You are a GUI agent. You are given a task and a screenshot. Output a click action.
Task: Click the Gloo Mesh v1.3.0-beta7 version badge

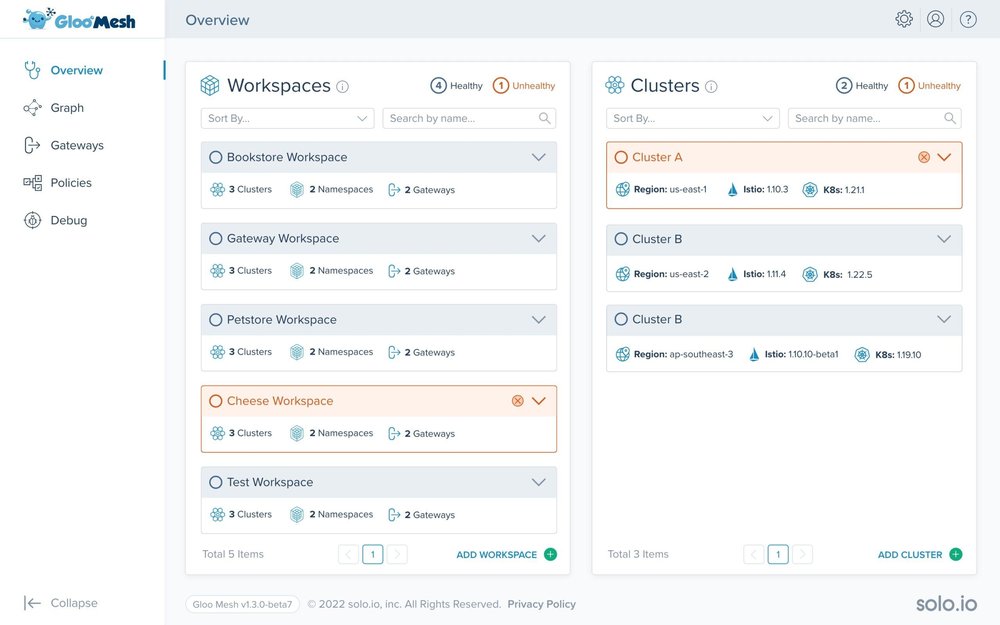point(242,604)
